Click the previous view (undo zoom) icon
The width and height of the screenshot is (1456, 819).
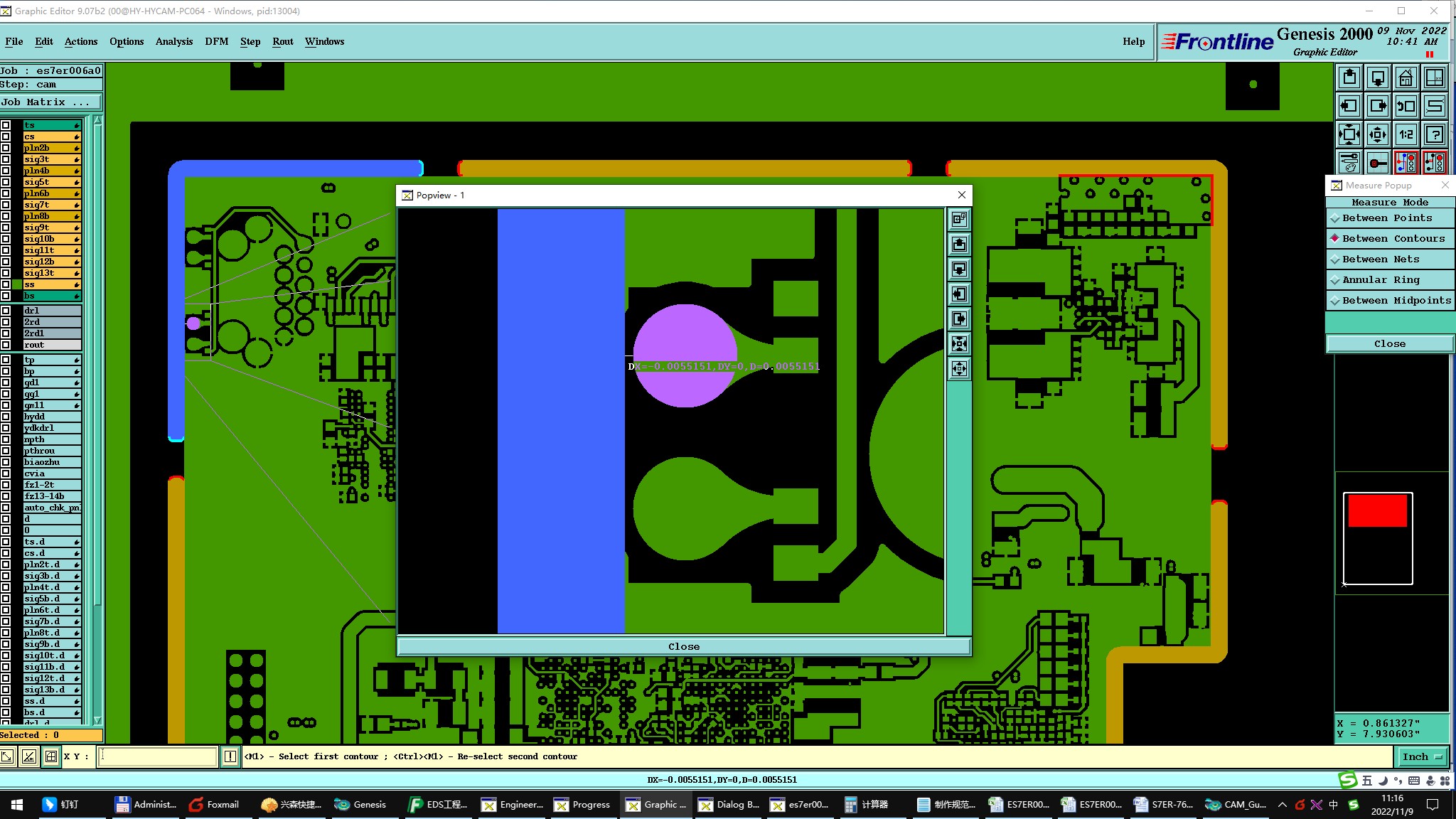(1406, 106)
